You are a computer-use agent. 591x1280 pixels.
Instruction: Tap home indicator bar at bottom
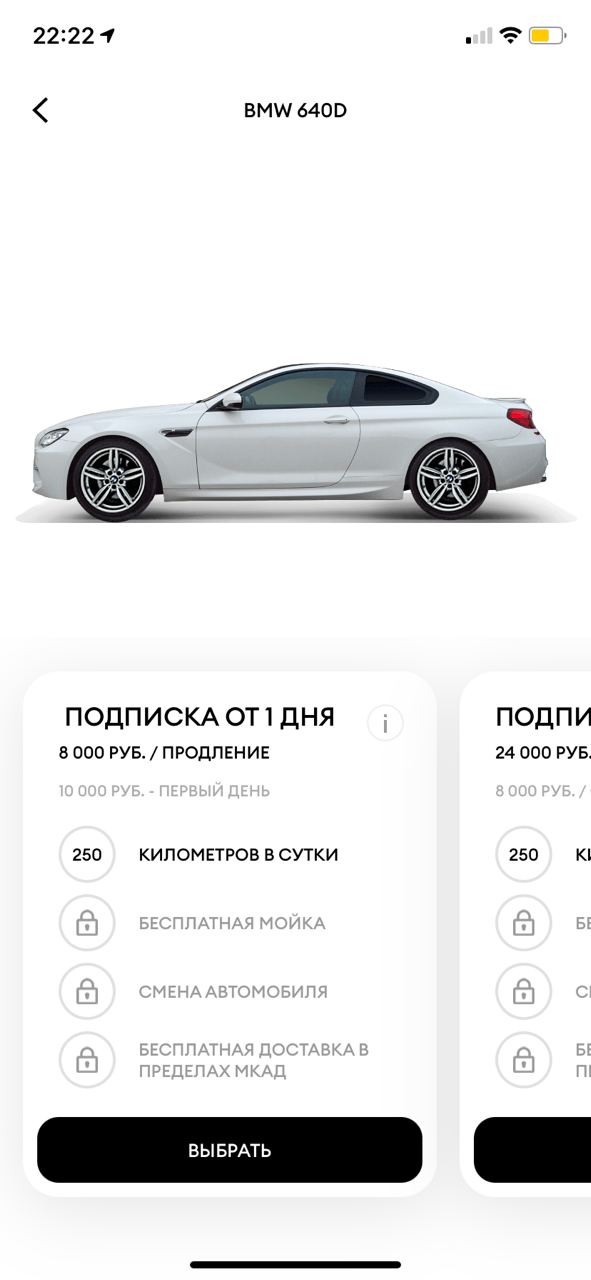pyautogui.click(x=296, y=1265)
